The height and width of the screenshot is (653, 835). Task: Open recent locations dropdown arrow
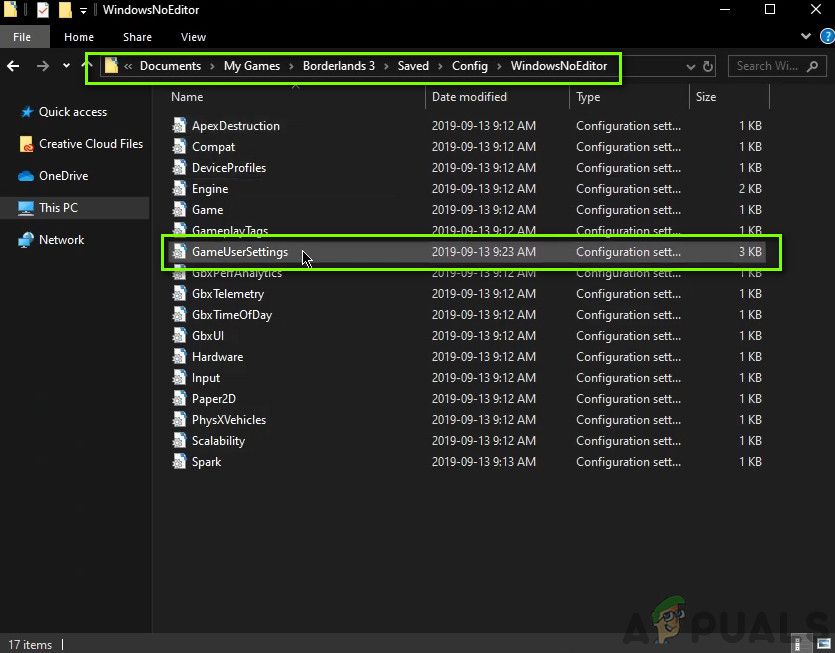click(x=66, y=66)
